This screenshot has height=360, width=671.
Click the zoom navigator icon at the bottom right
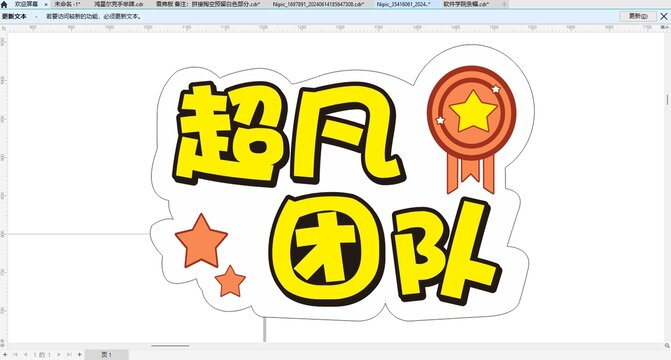point(667,345)
